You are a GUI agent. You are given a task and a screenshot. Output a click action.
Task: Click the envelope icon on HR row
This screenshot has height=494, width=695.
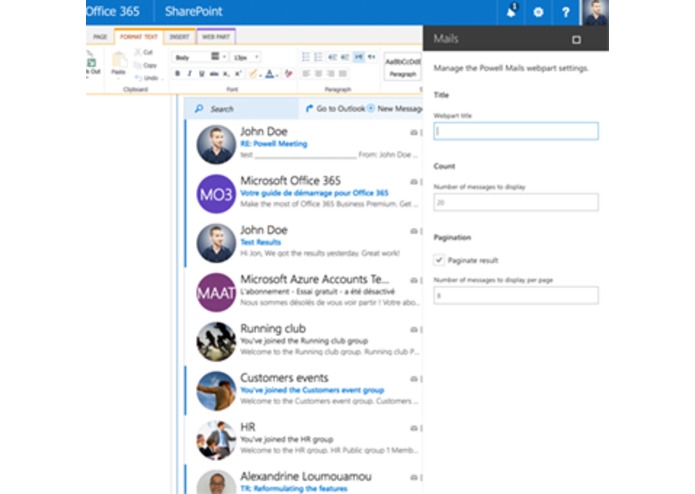point(414,428)
